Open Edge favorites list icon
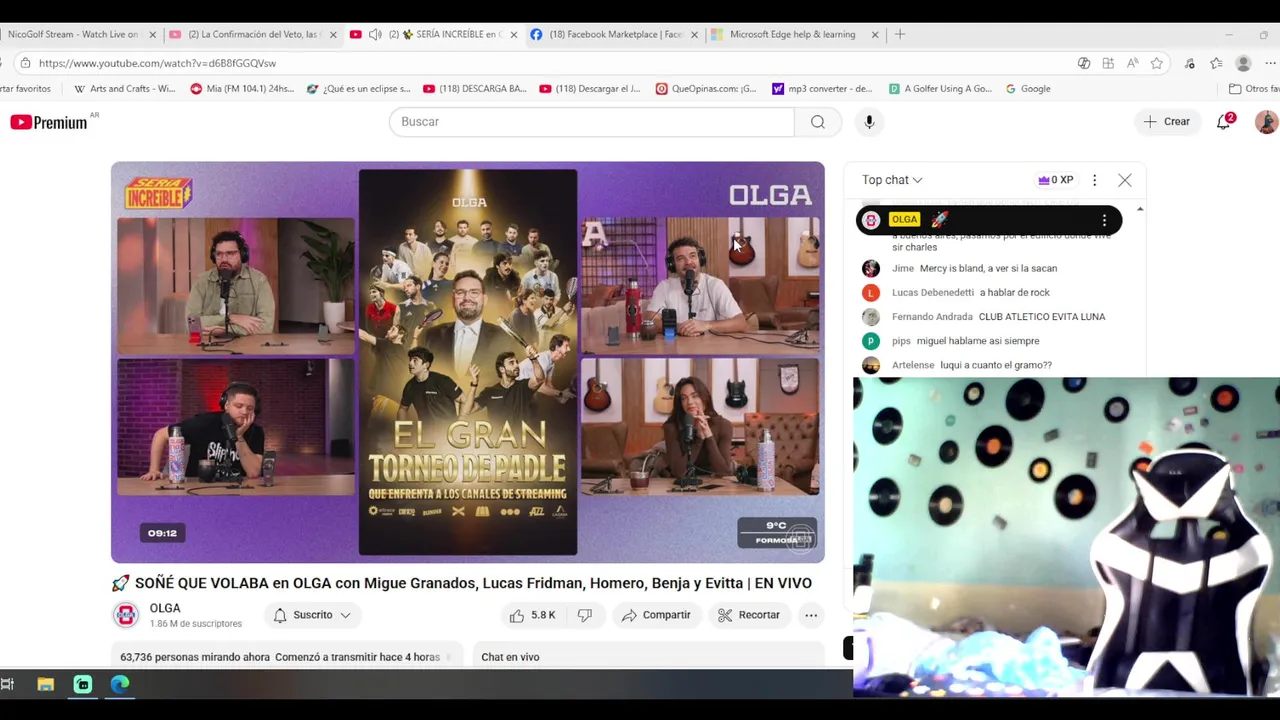 coord(1216,63)
